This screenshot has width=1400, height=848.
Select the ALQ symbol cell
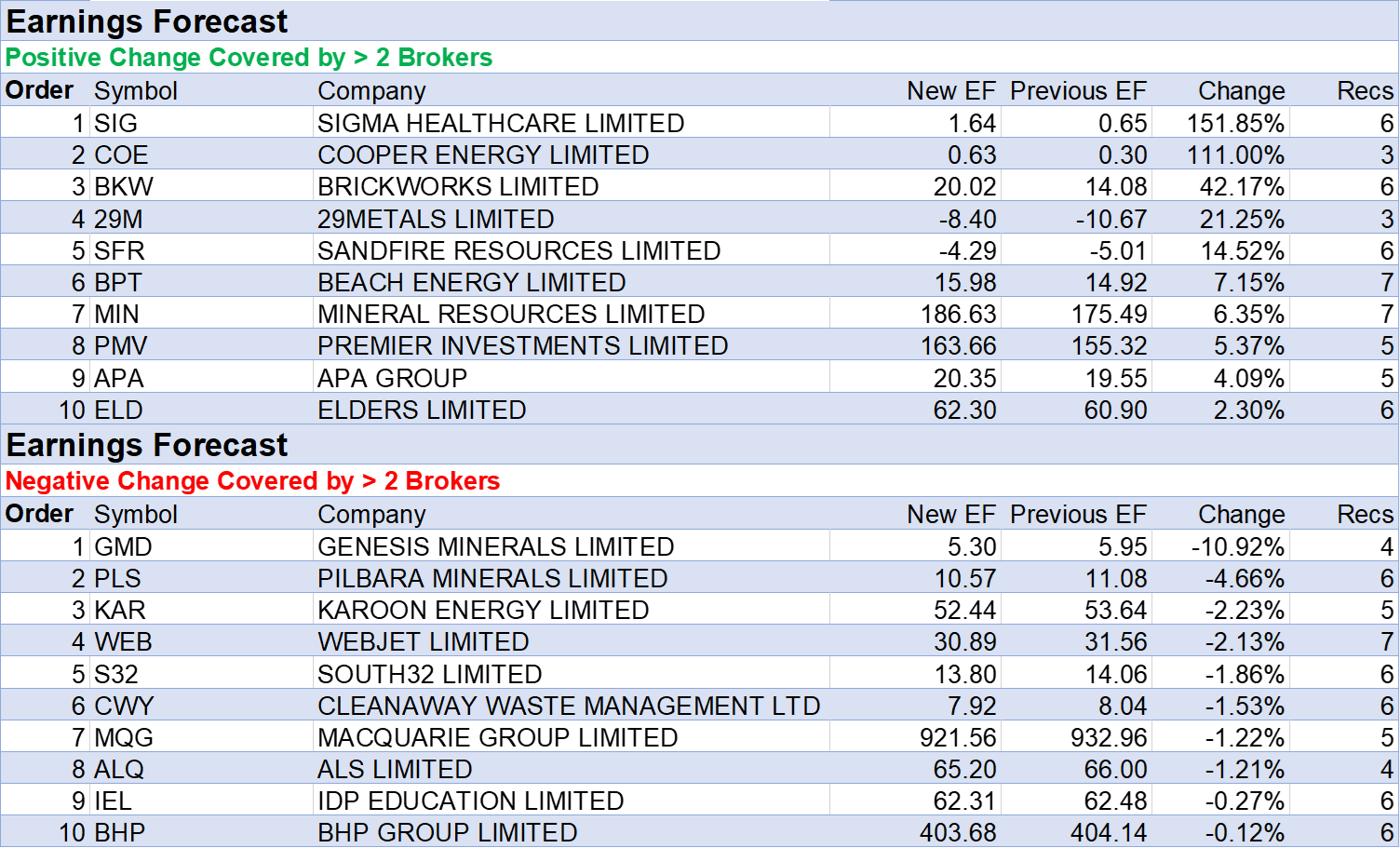119,769
